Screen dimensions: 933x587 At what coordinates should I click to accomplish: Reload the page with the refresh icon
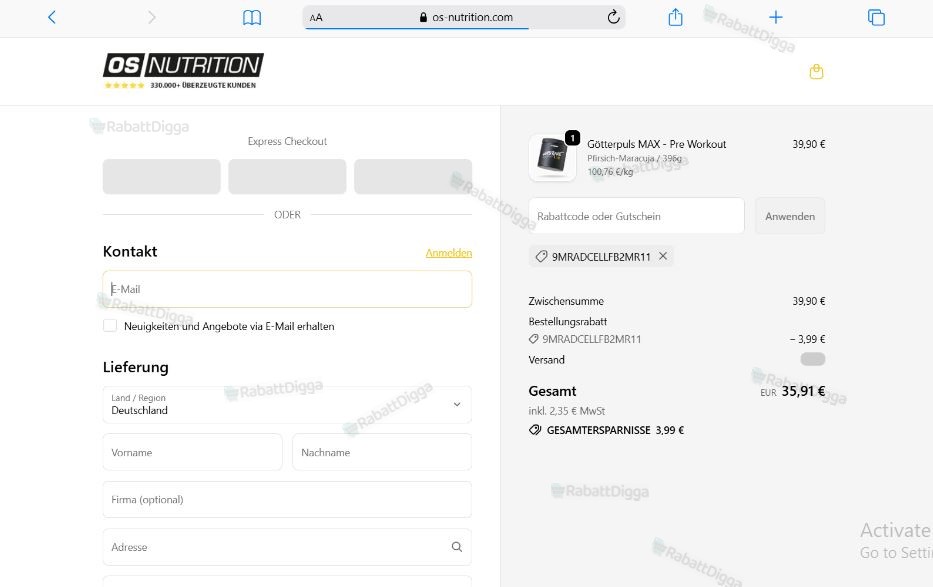(613, 17)
